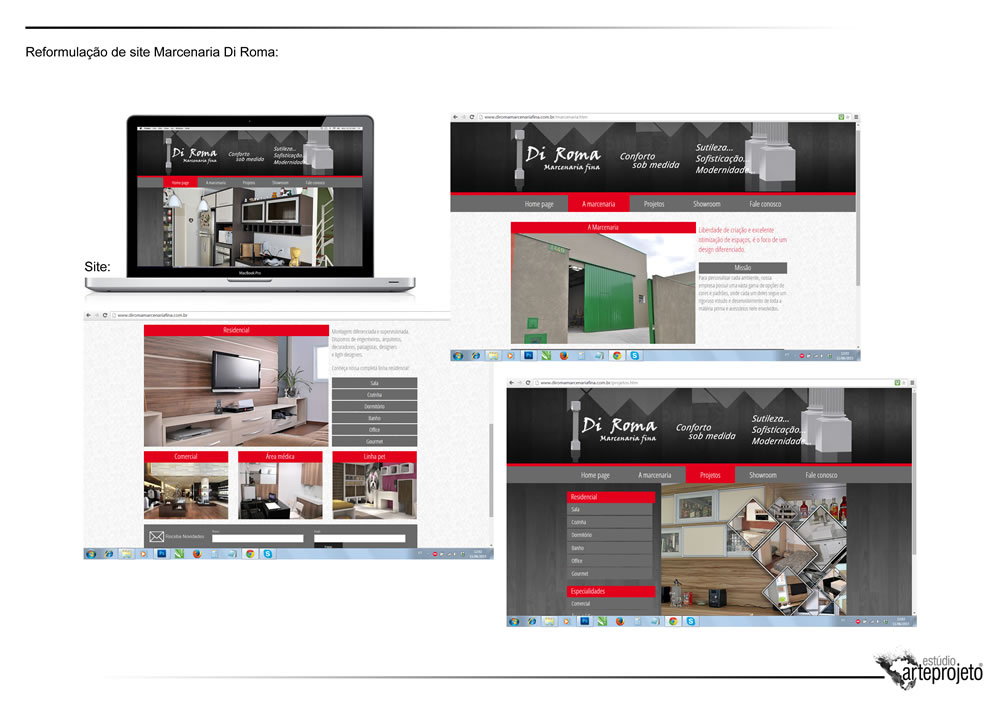Image resolution: width=1000 pixels, height=707 pixels.
Task: Open Windows Start in the Projetos window taskbar
Action: pos(514,621)
